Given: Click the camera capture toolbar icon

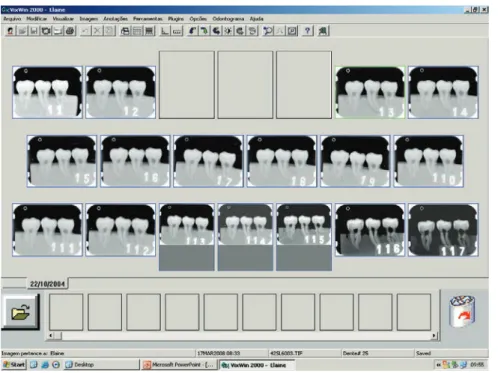Looking at the screenshot, I should [x=46, y=31].
